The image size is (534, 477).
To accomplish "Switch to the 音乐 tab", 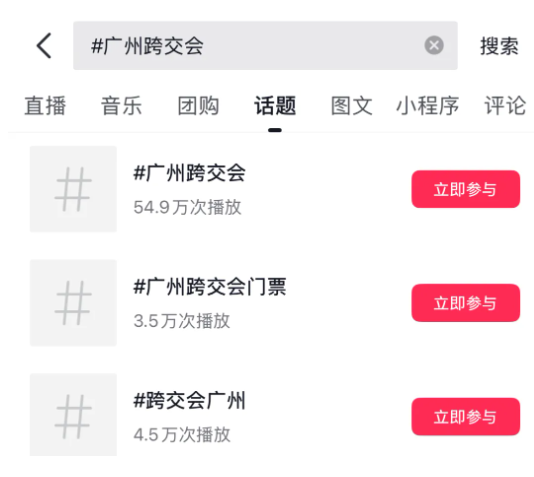I will tap(122, 106).
